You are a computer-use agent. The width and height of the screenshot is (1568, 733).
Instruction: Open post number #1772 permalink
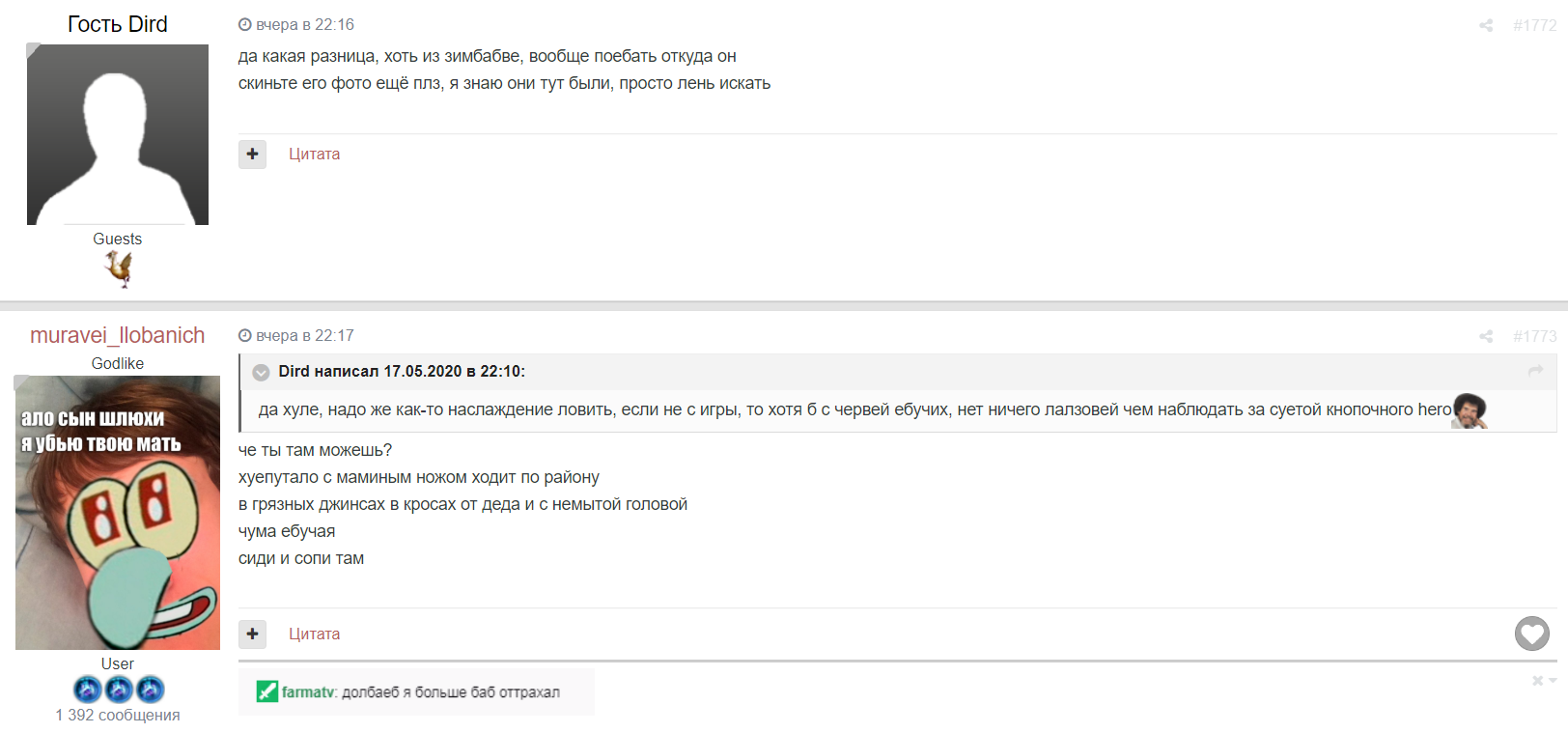pyautogui.click(x=1534, y=26)
